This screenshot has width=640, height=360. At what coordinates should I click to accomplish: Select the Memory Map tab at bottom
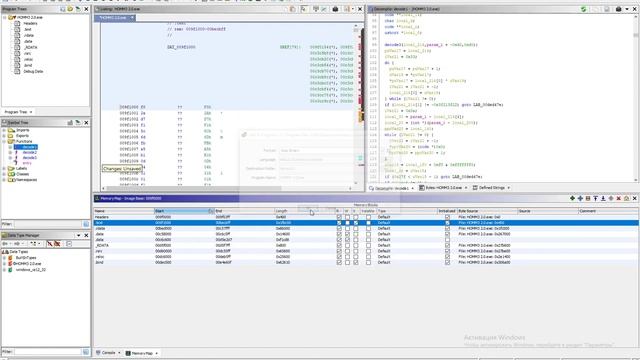click(142, 353)
